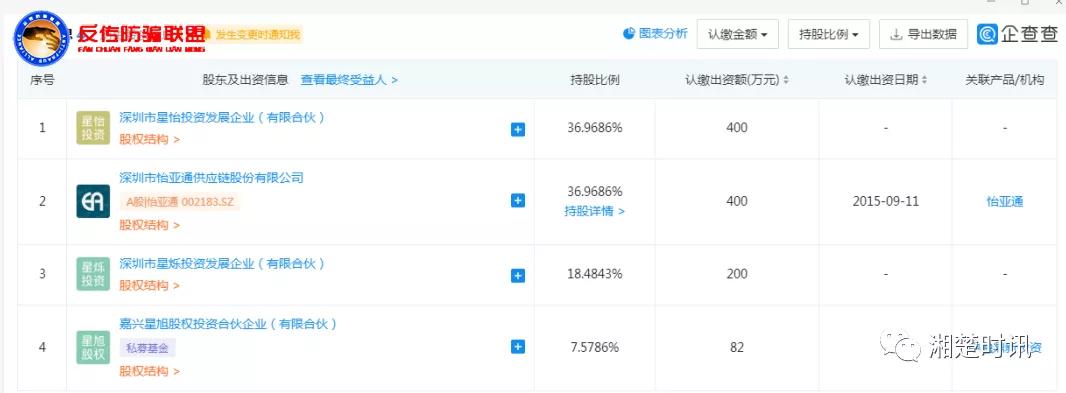Click the download icon in 导出数据

coord(896,34)
